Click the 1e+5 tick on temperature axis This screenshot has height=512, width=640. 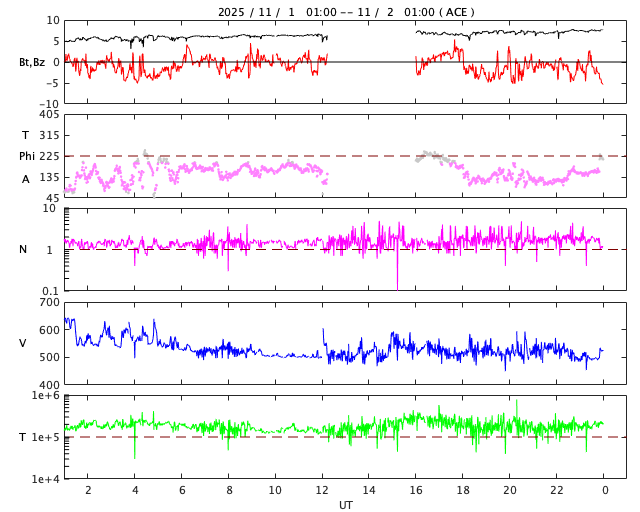click(x=45, y=437)
